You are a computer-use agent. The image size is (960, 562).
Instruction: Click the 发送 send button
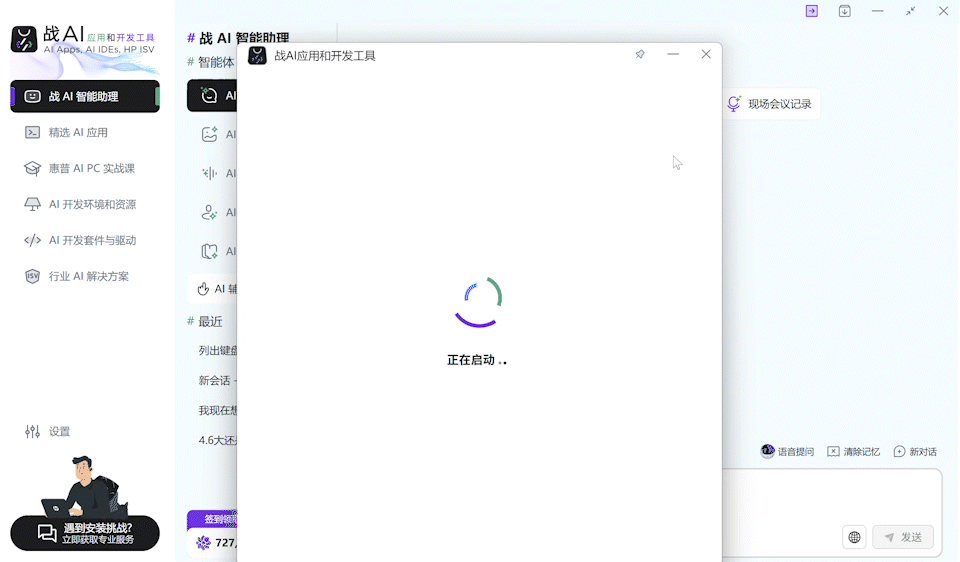coord(903,538)
